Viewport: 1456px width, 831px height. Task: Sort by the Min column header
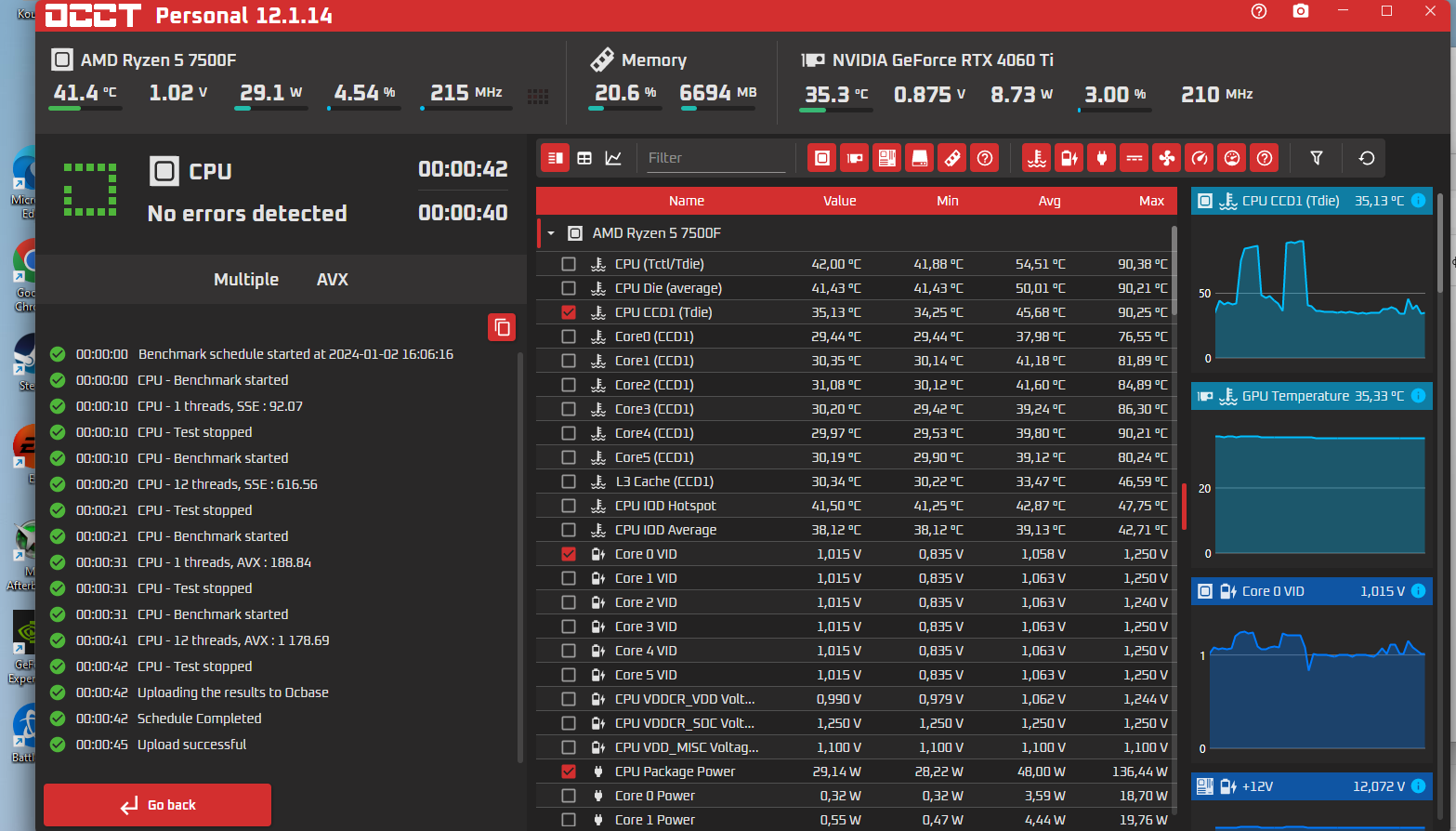(948, 201)
